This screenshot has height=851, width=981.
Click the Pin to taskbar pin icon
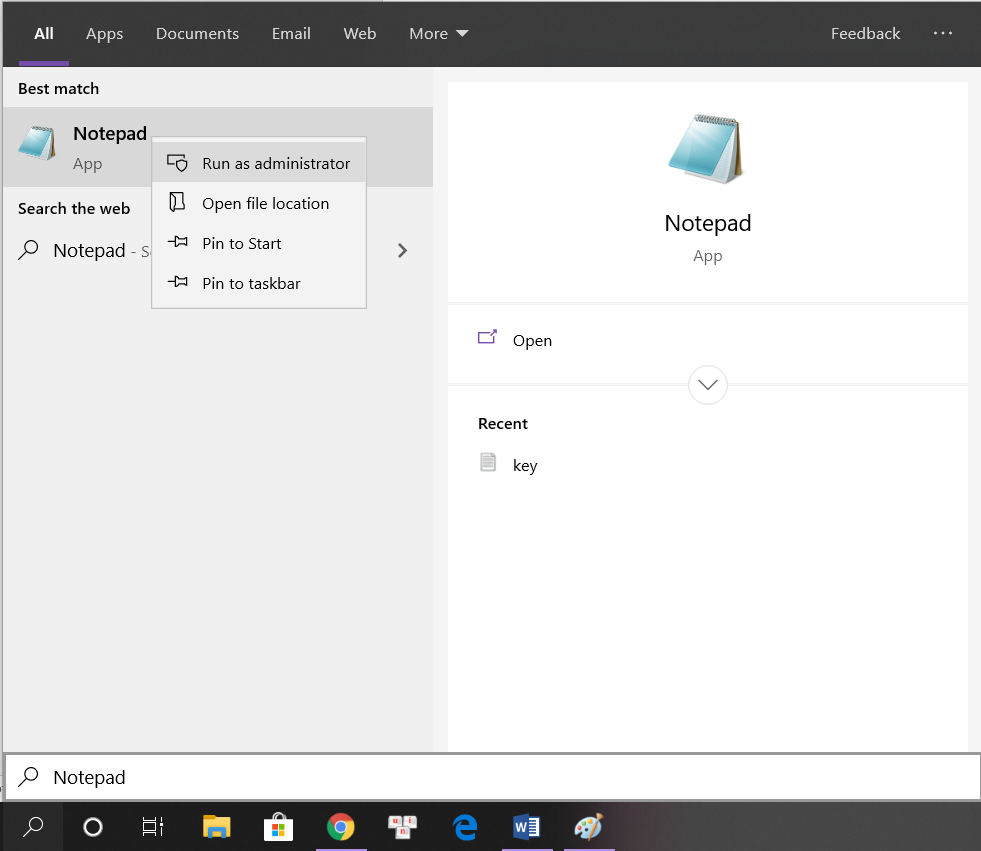click(178, 282)
